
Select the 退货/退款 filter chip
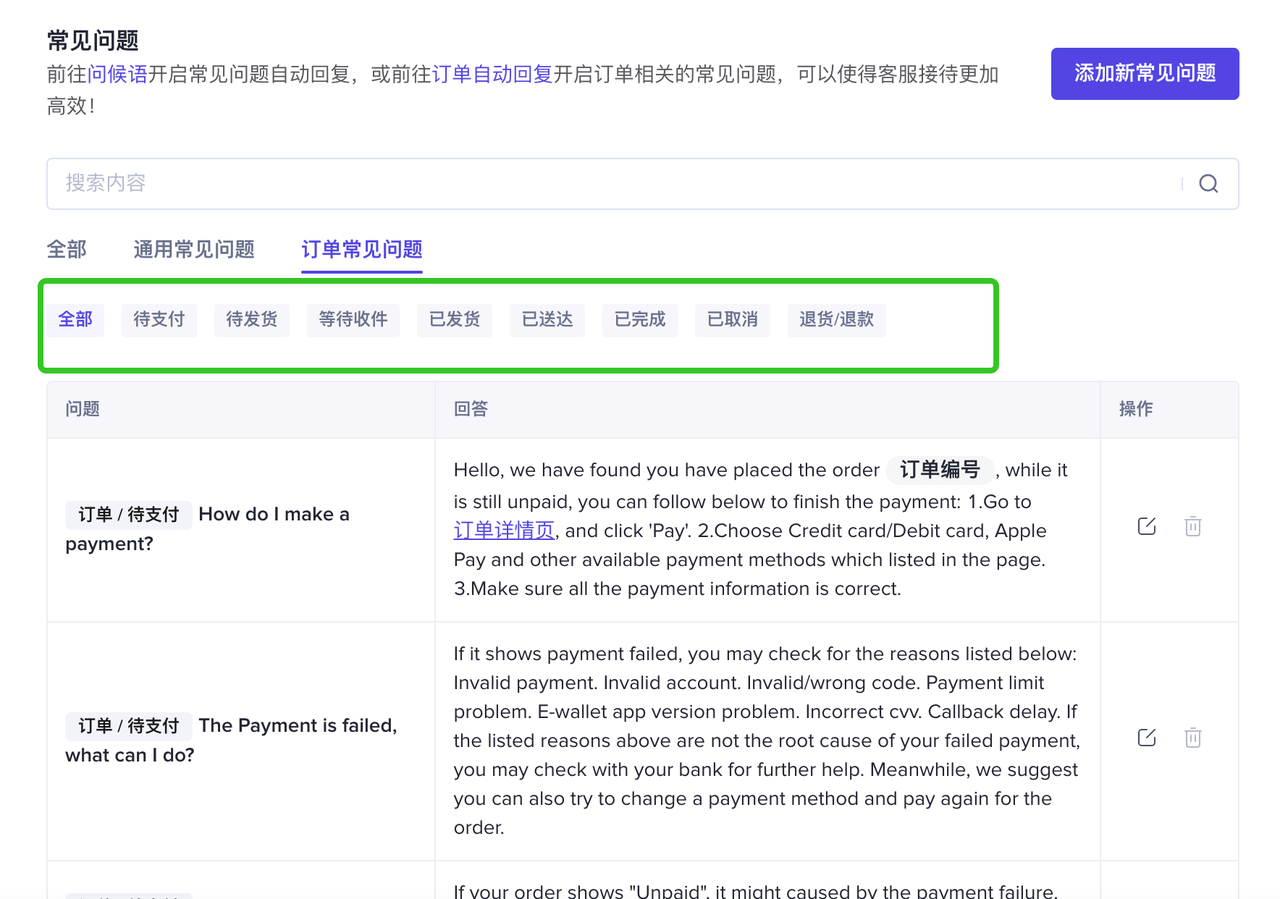pyautogui.click(x=836, y=320)
